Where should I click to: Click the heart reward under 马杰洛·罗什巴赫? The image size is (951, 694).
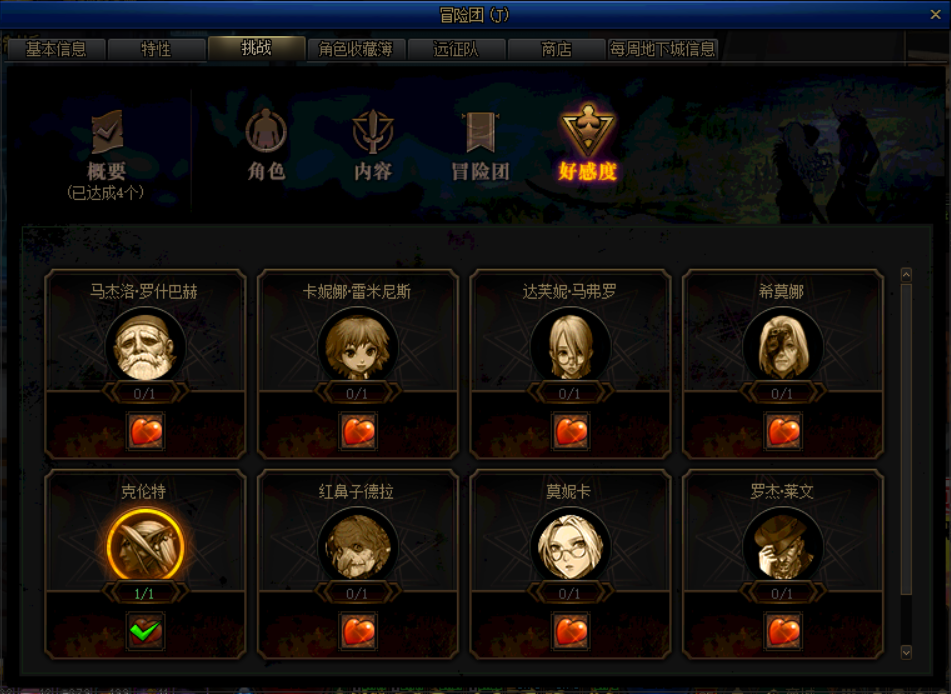(146, 431)
